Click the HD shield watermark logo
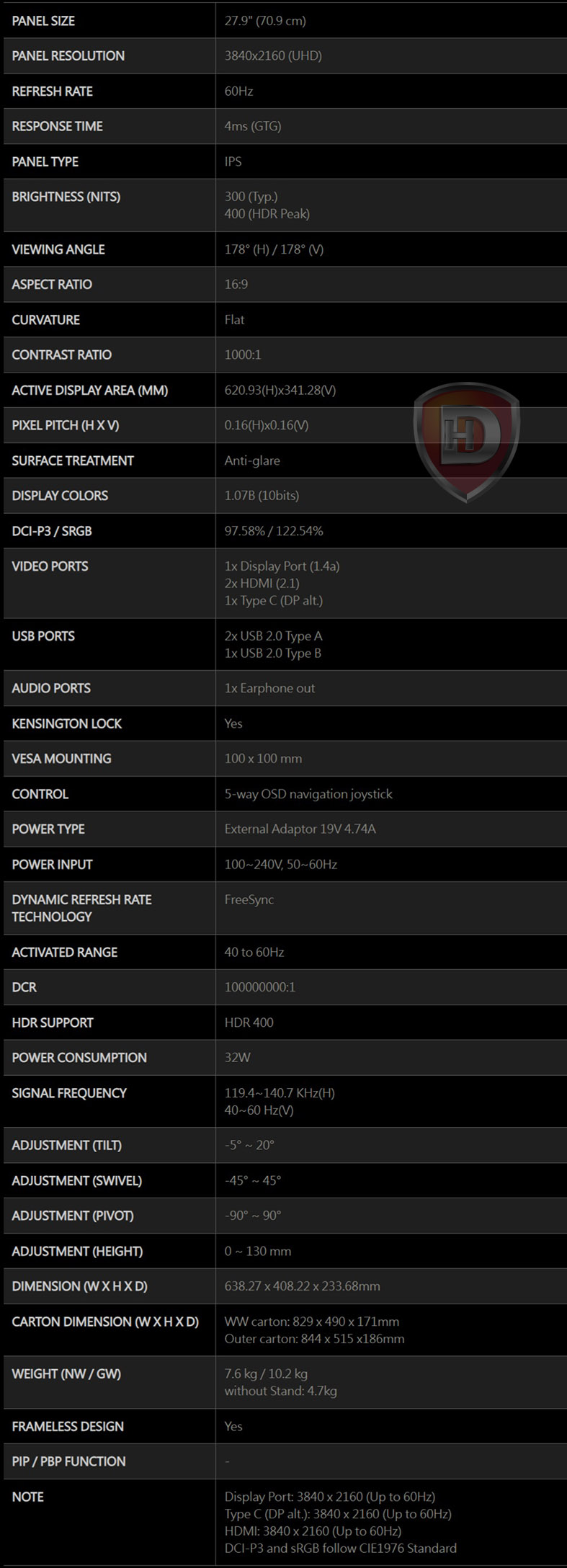 tap(466, 440)
